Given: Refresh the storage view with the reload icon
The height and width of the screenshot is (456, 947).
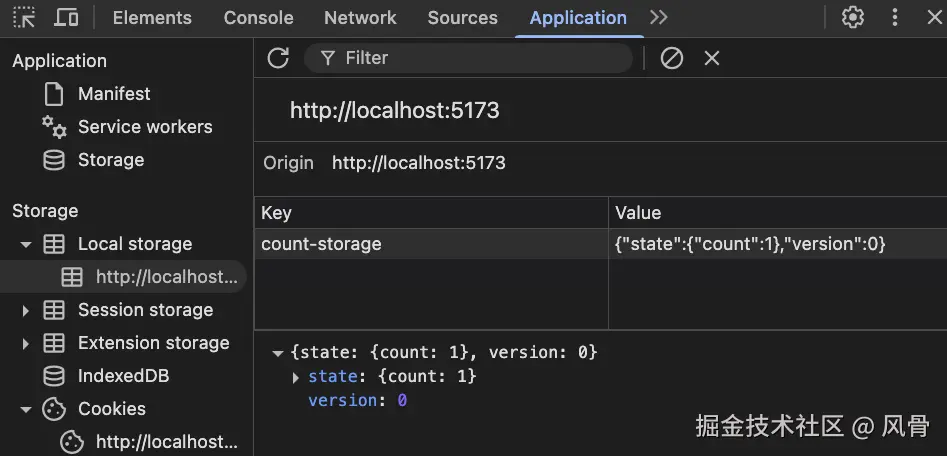Looking at the screenshot, I should (x=278, y=58).
